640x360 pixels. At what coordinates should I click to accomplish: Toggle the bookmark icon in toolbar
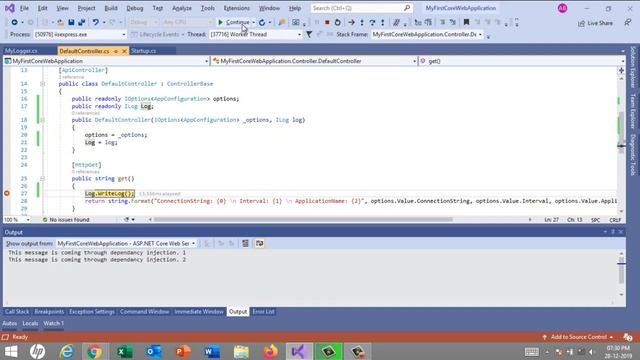pos(466,22)
